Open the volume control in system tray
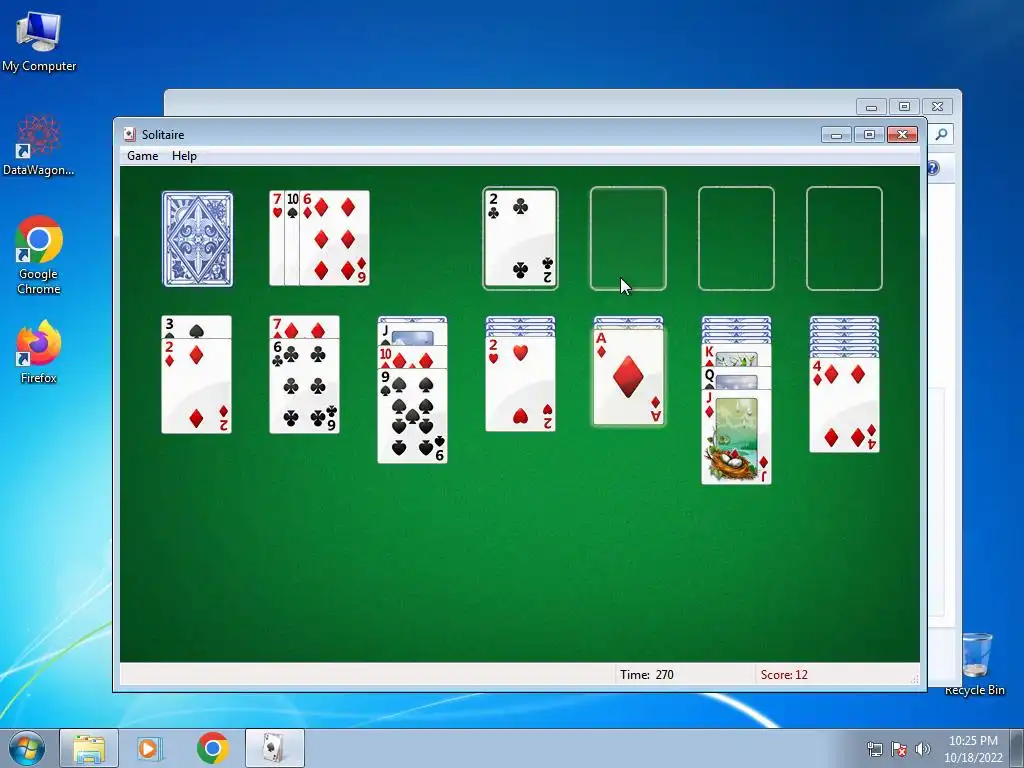The width and height of the screenshot is (1024, 768). point(923,749)
